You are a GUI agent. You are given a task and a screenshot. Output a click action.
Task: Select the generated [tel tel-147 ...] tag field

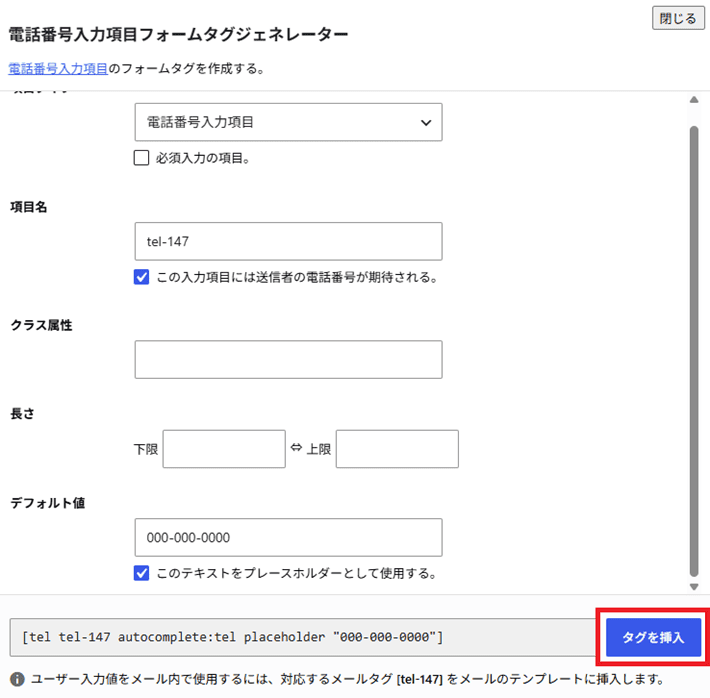303,637
